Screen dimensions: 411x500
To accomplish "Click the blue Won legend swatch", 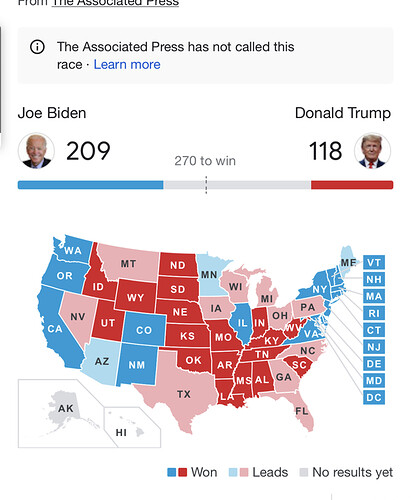I will 171,472.
